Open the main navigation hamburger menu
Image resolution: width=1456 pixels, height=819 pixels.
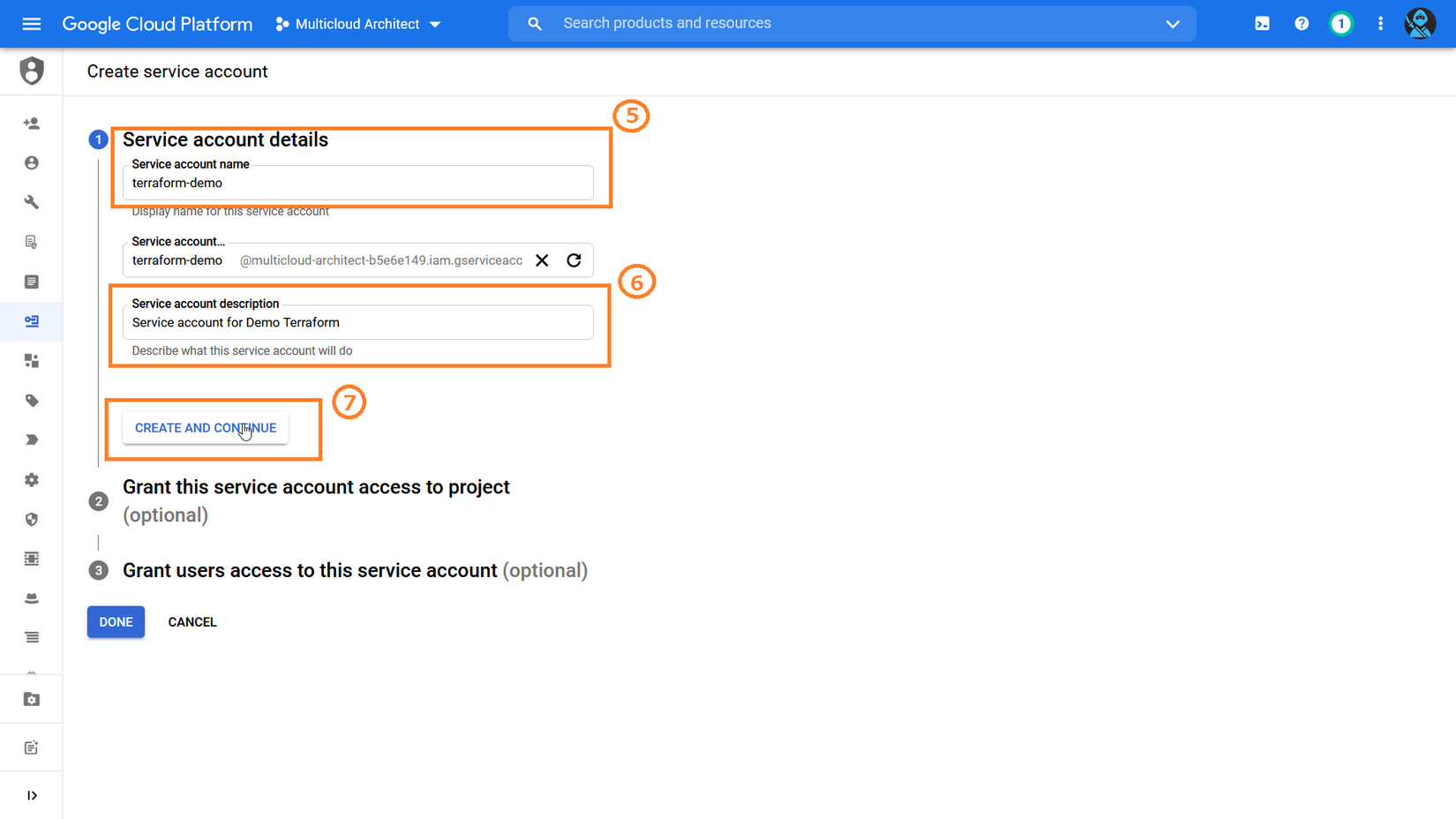tap(32, 24)
